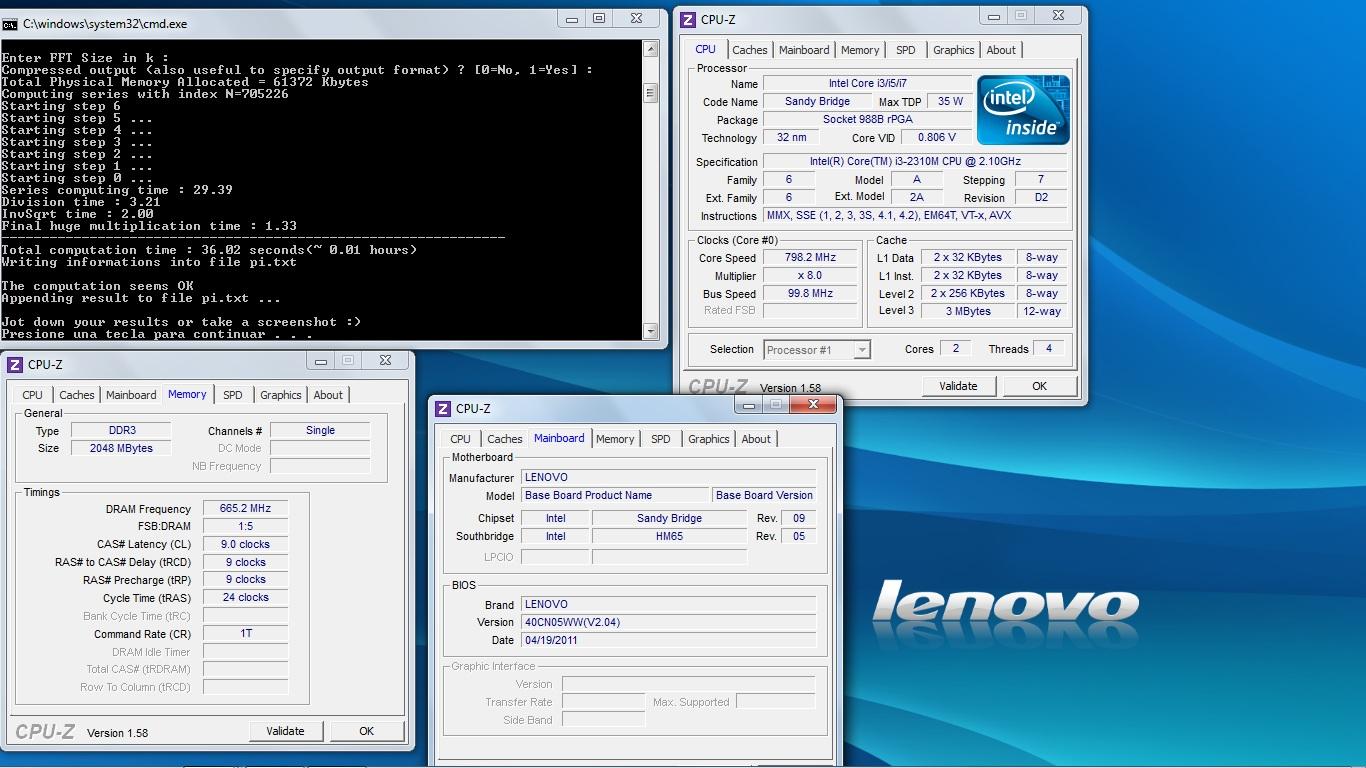The width and height of the screenshot is (1366, 768).
Task: Maximize the cmd.exe console window
Action: pyautogui.click(x=599, y=18)
